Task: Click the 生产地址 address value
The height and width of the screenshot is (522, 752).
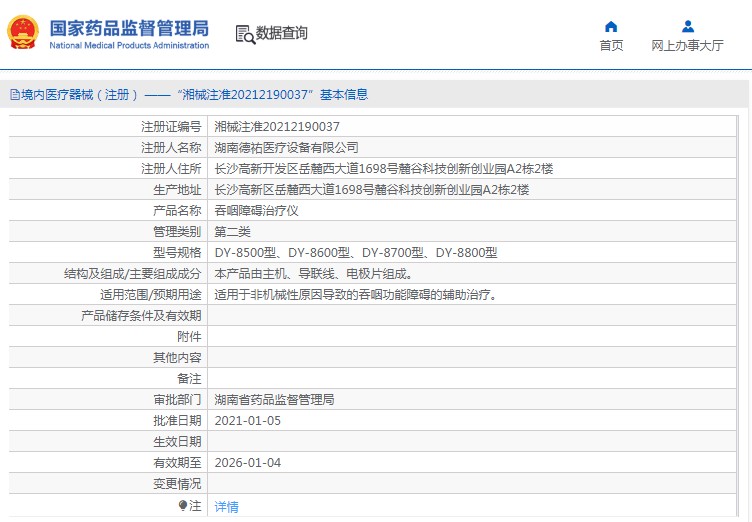Action: 372,190
